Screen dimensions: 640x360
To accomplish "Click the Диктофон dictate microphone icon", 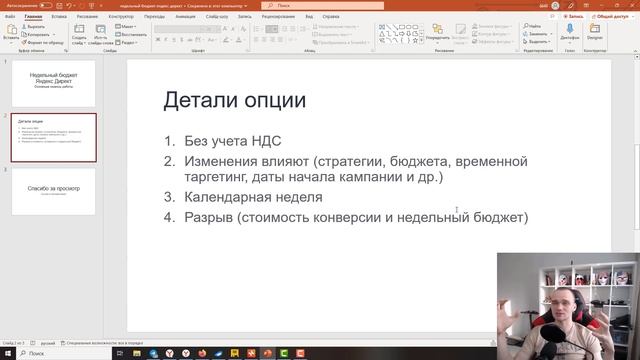I will pos(570,29).
